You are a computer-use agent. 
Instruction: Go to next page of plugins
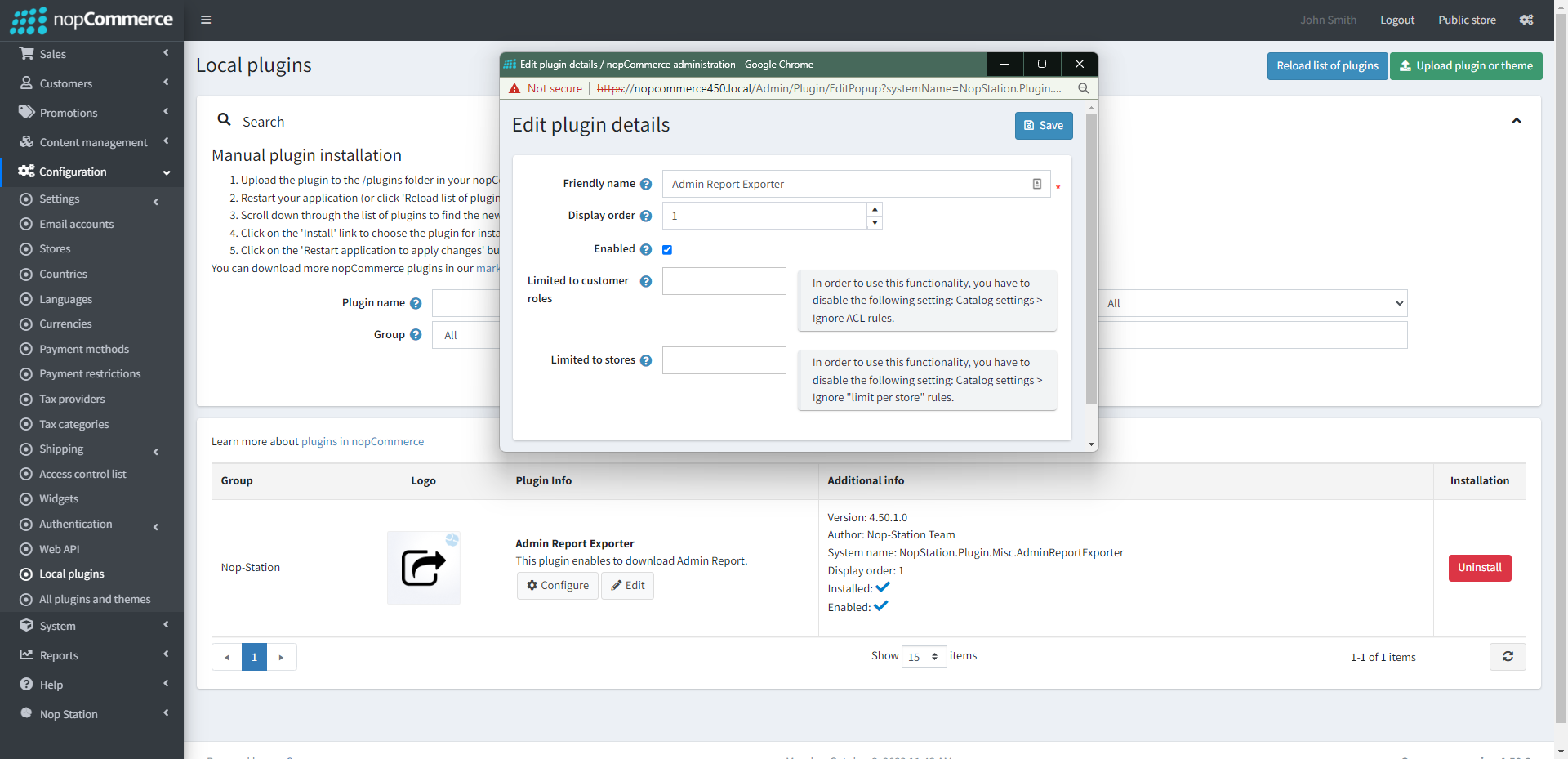(x=281, y=657)
